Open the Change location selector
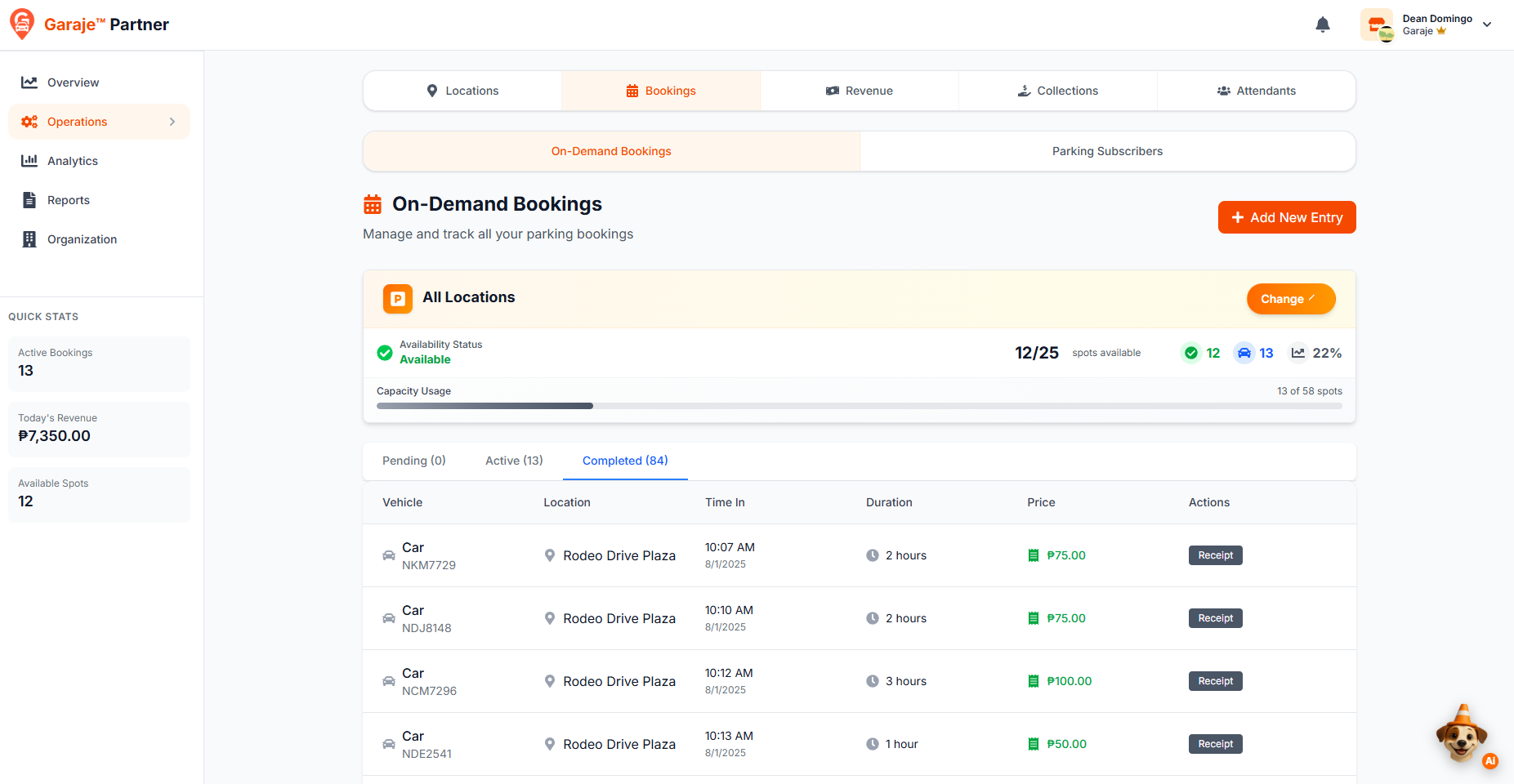 pos(1290,299)
